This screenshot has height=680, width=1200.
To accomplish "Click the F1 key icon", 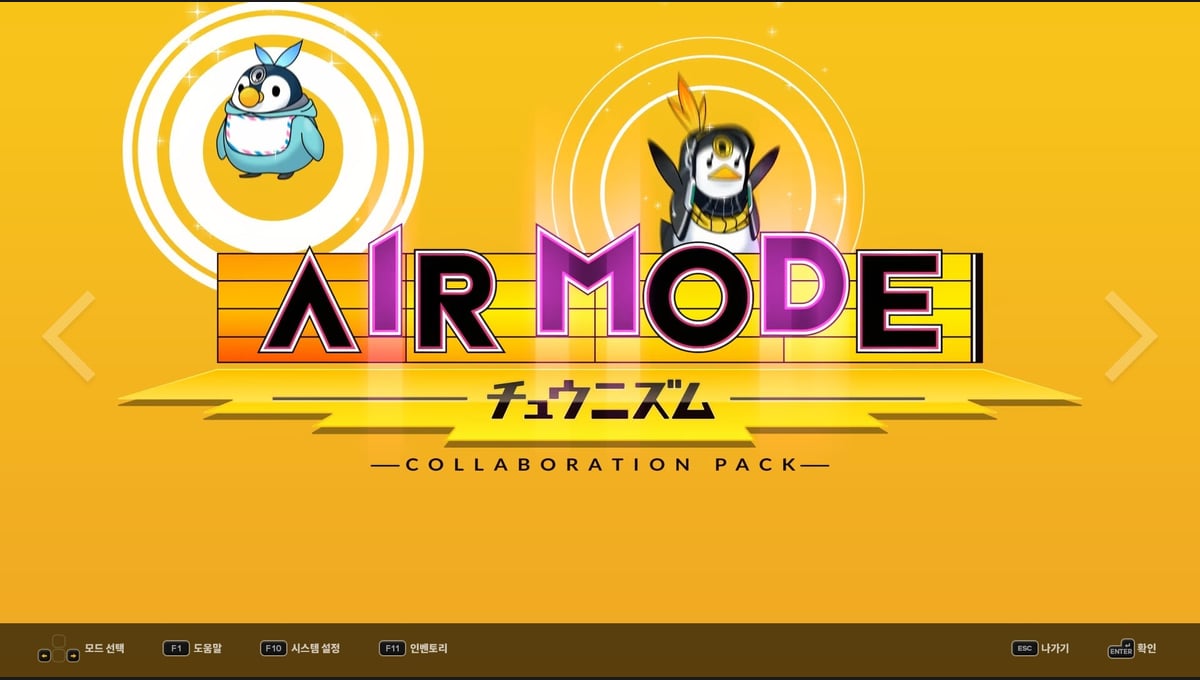I will [175, 648].
